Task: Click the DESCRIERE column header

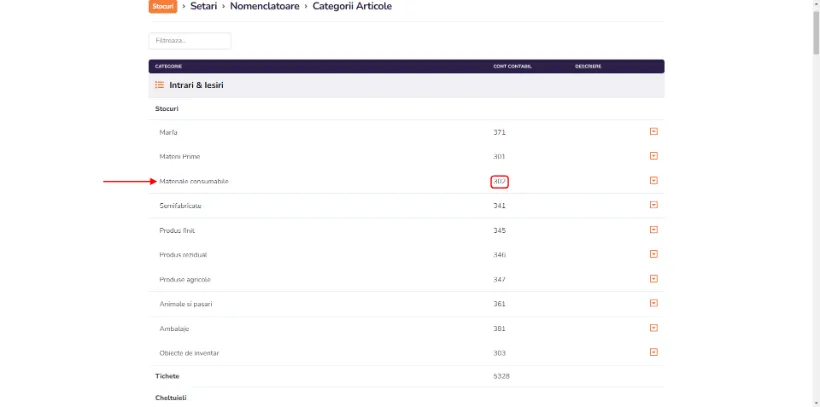Action: [x=588, y=66]
